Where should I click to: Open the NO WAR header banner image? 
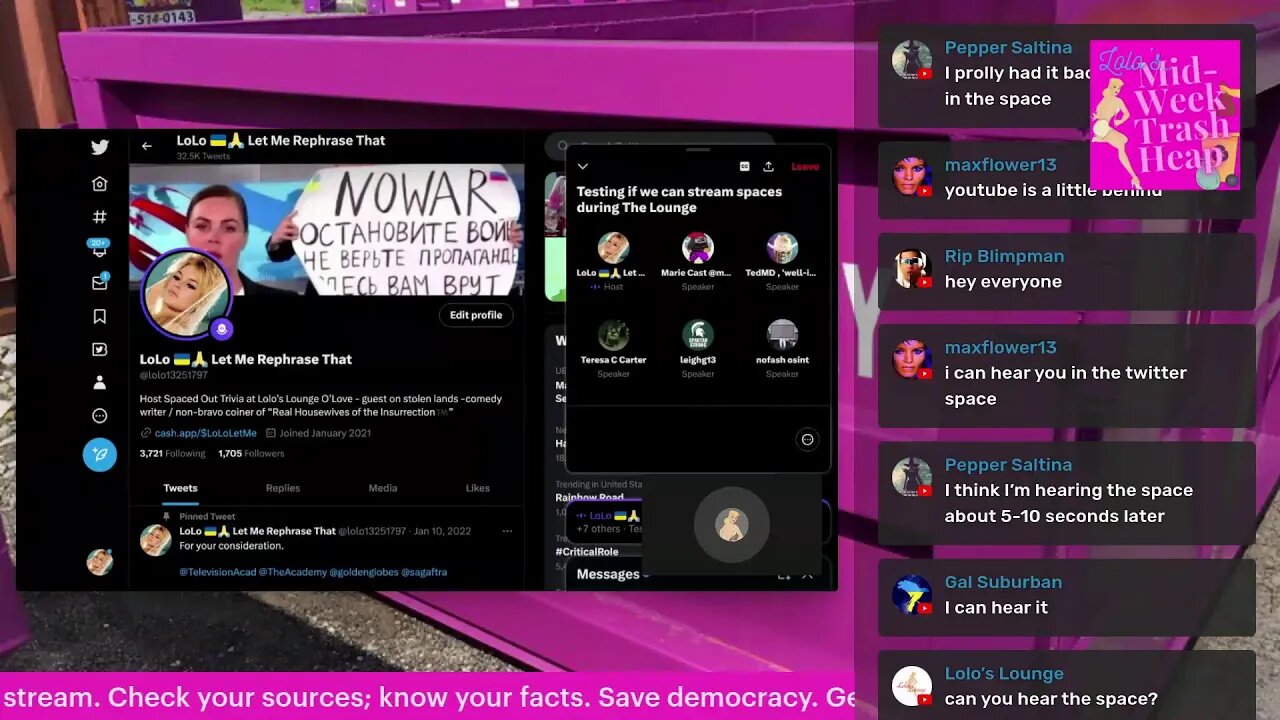[327, 230]
